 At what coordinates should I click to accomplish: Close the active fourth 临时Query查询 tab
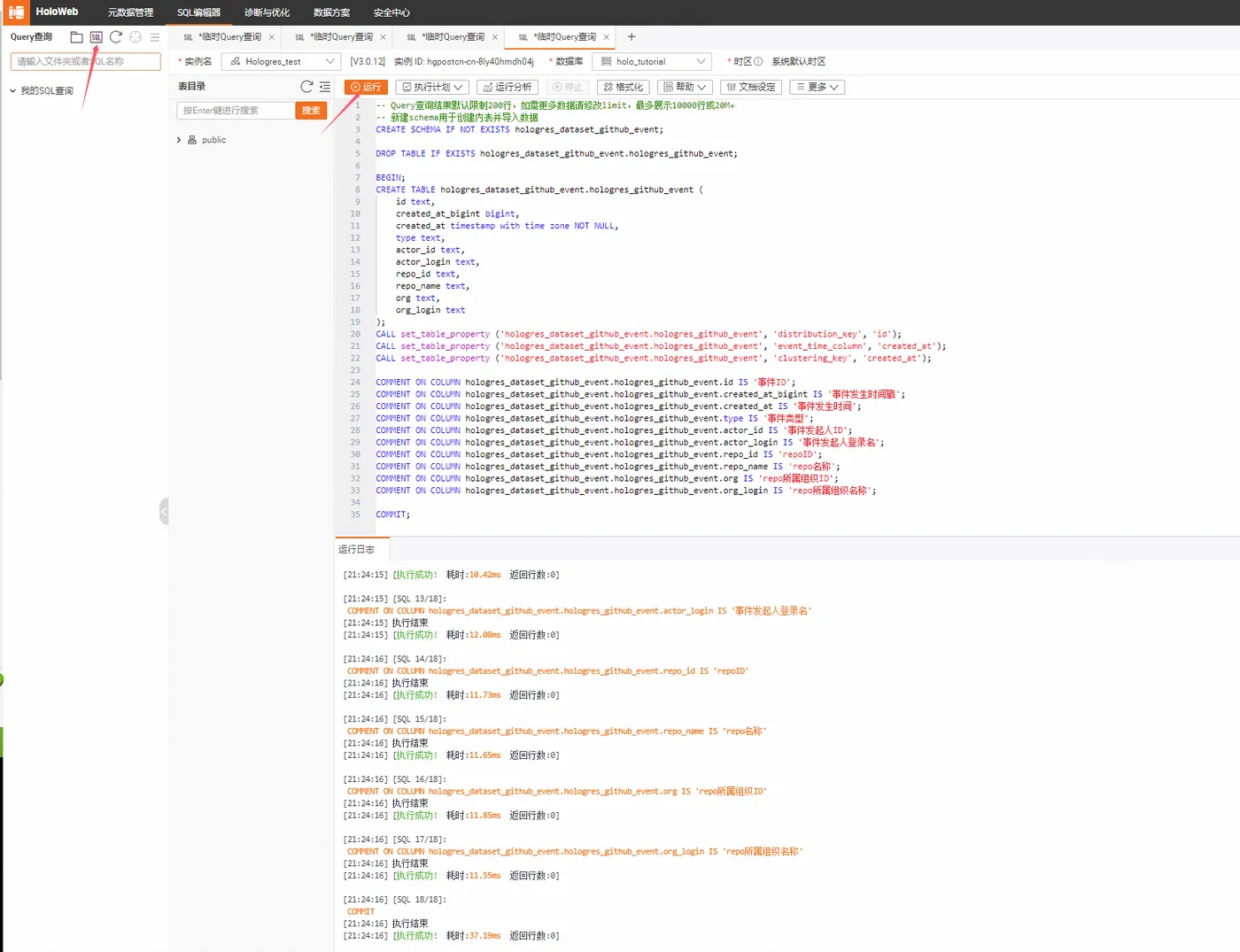607,37
